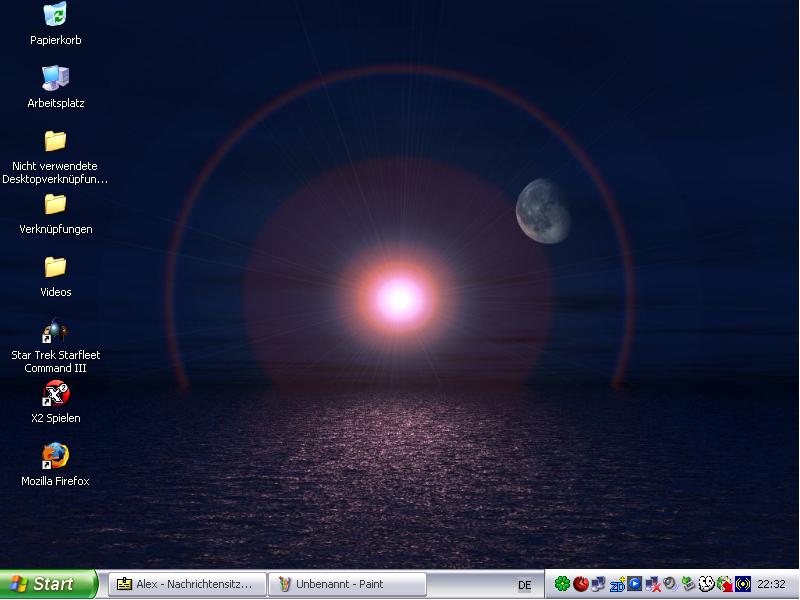Click the green ICQ flower tray icon

(x=562, y=584)
